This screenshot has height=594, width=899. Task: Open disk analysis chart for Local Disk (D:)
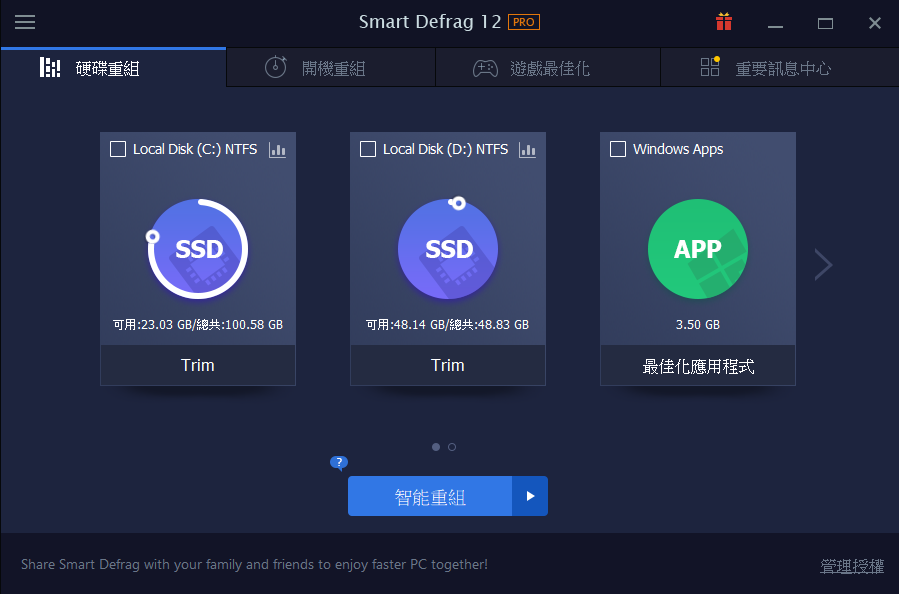[x=527, y=150]
